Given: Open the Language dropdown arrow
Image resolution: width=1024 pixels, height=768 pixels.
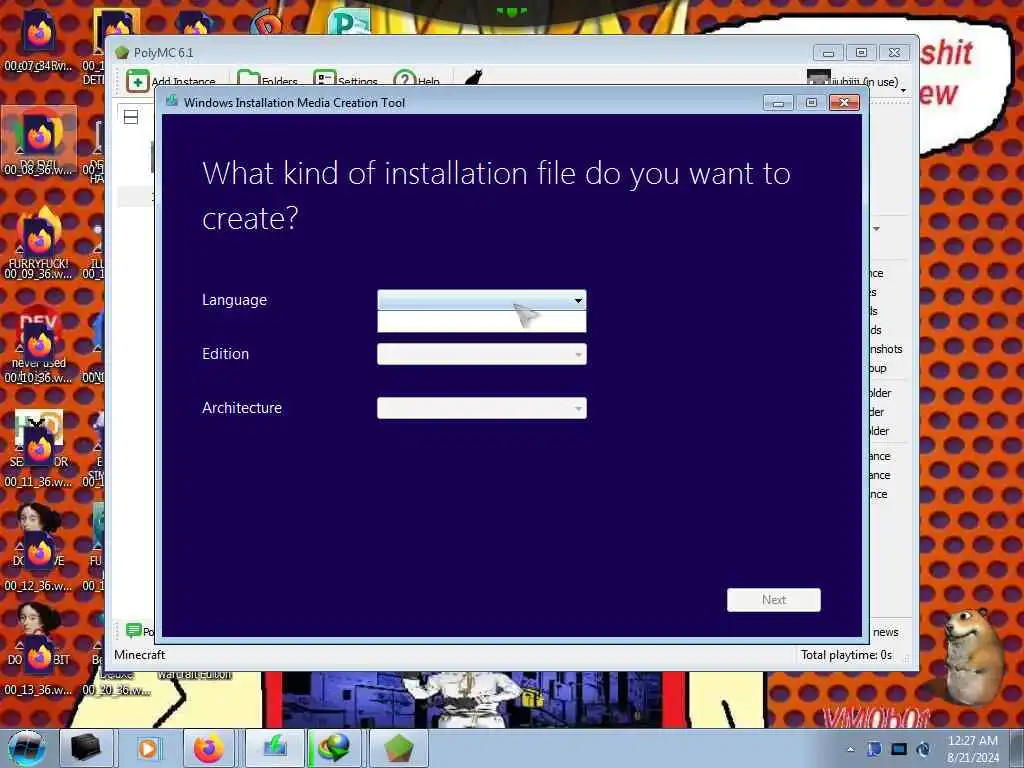Looking at the screenshot, I should (578, 300).
